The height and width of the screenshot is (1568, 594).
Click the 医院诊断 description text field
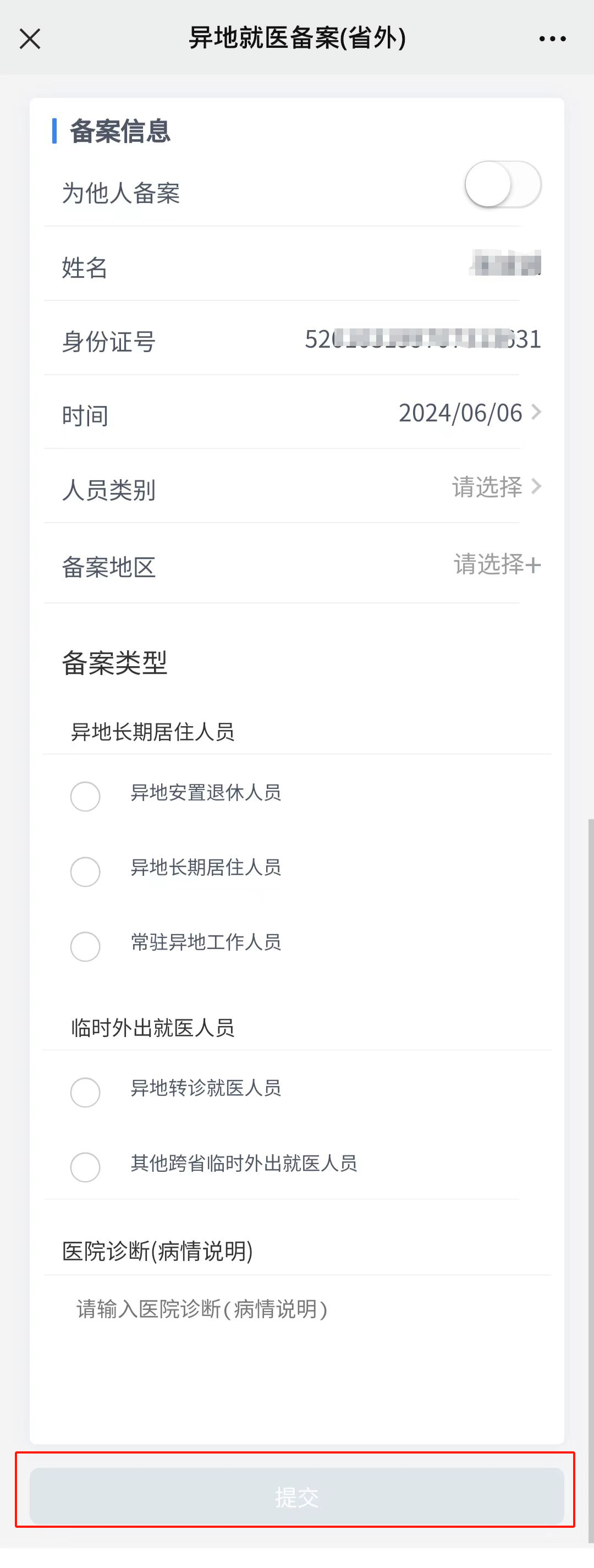coord(297,1351)
